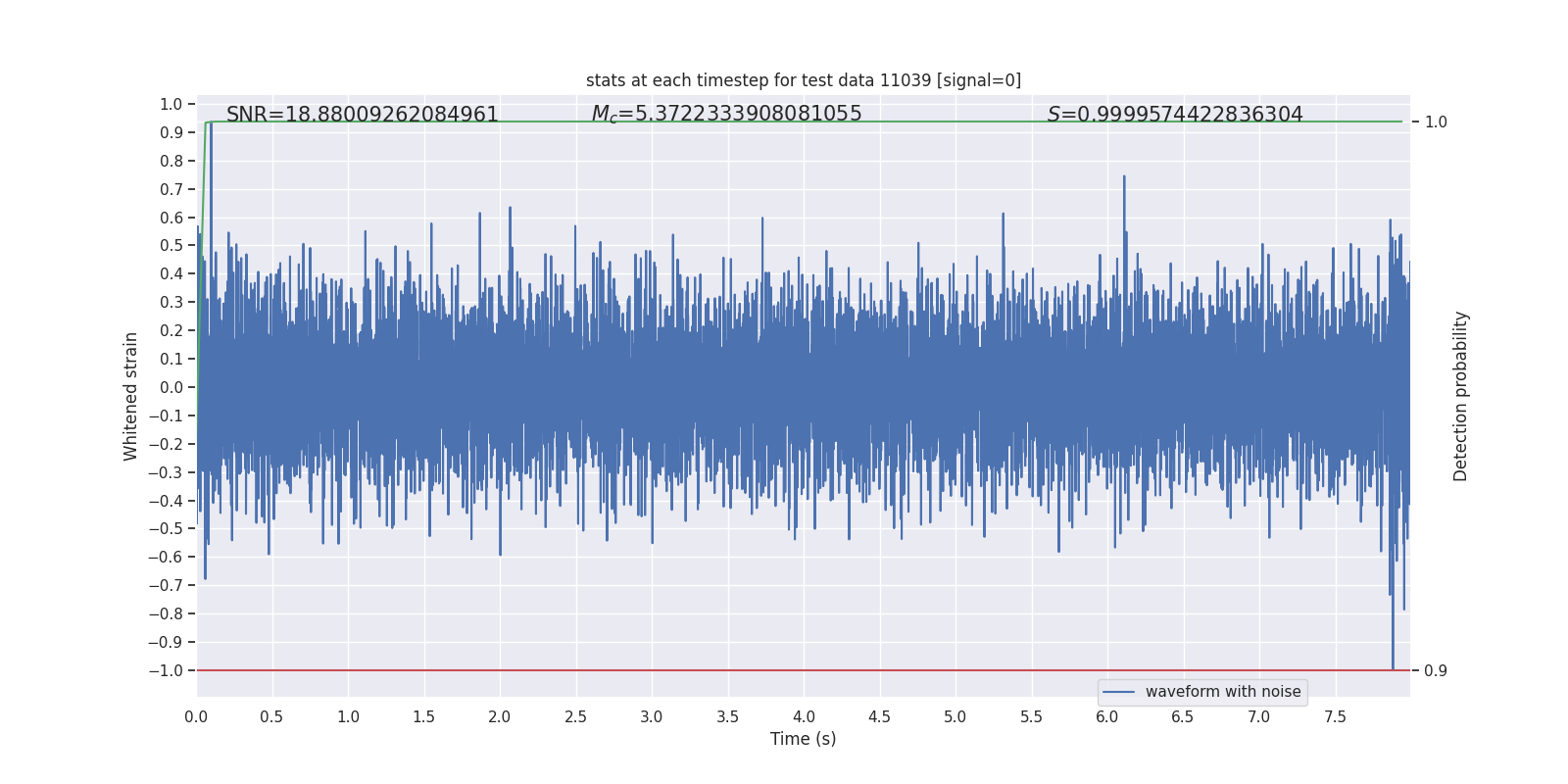Click the −1.0 tick on strain axis
Viewport: 1568px width, 784px height.
166,670
